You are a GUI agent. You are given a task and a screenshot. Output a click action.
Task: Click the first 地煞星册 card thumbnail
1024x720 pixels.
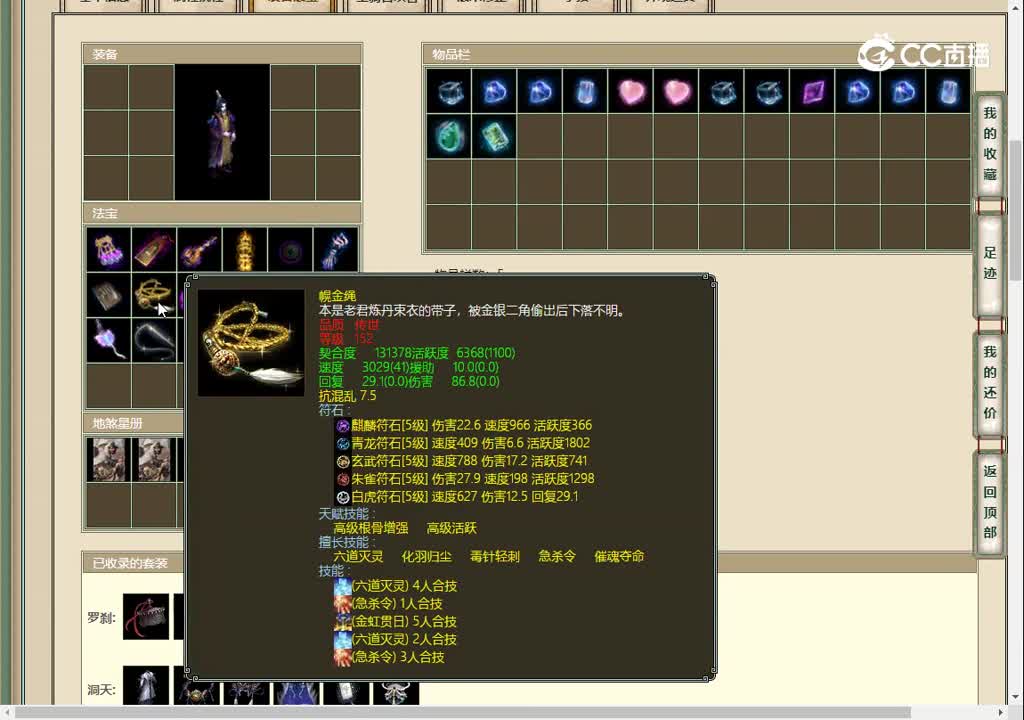point(108,460)
